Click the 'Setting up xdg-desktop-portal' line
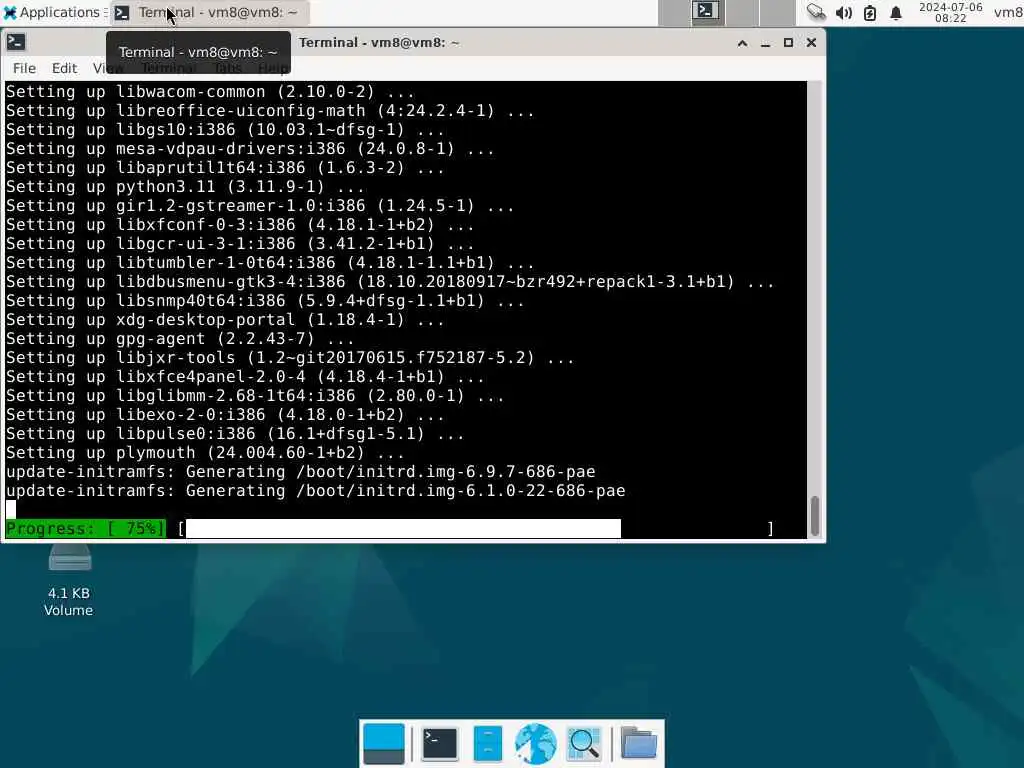Viewport: 1024px width, 768px height. tap(225, 320)
